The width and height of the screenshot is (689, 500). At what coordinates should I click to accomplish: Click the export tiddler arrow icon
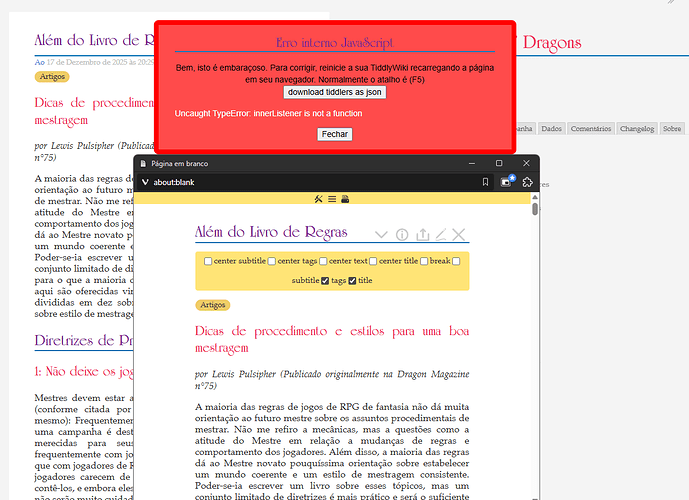coord(422,235)
